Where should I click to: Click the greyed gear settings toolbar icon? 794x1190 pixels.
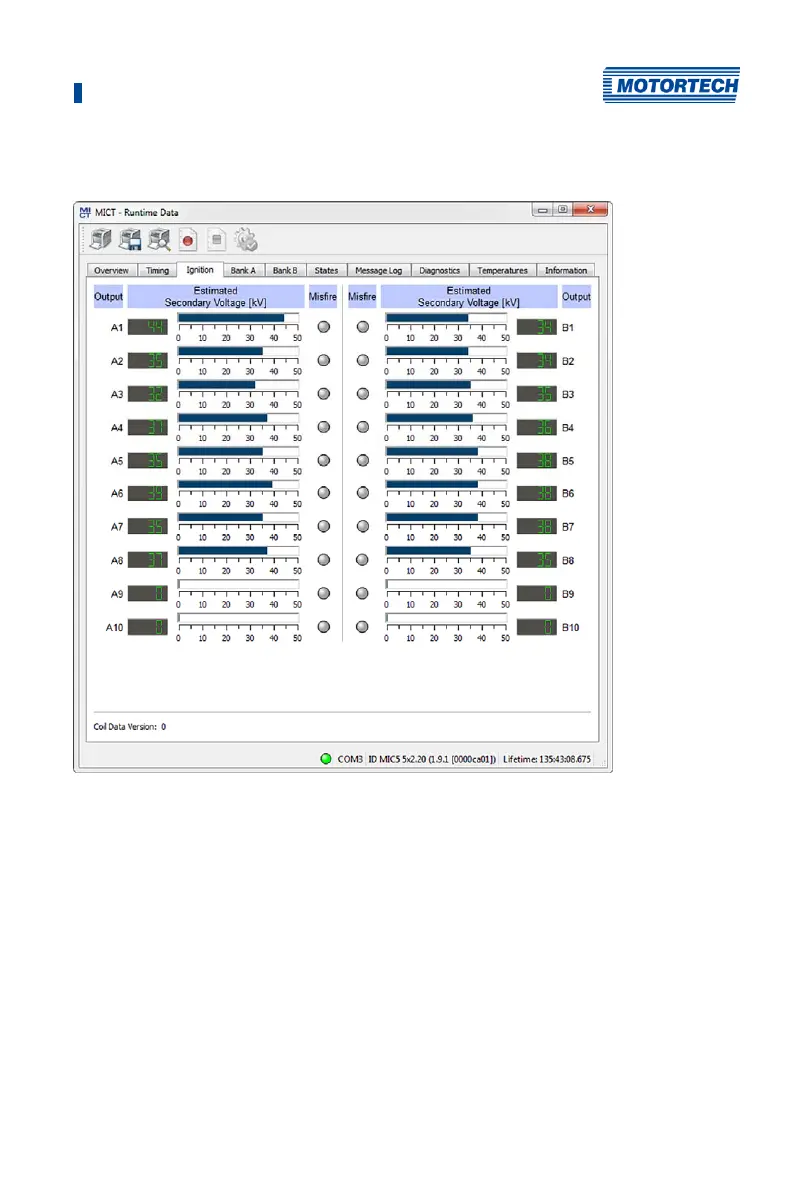coord(246,240)
